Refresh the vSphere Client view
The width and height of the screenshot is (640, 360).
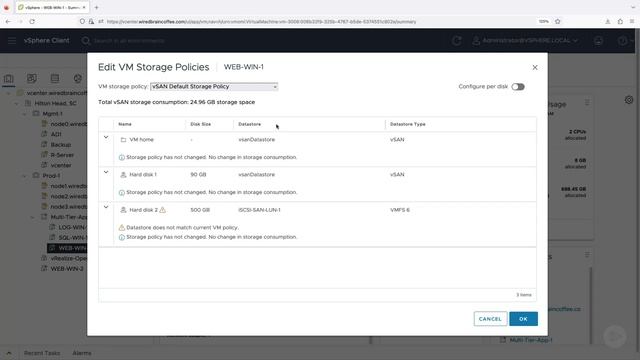[x=457, y=40]
